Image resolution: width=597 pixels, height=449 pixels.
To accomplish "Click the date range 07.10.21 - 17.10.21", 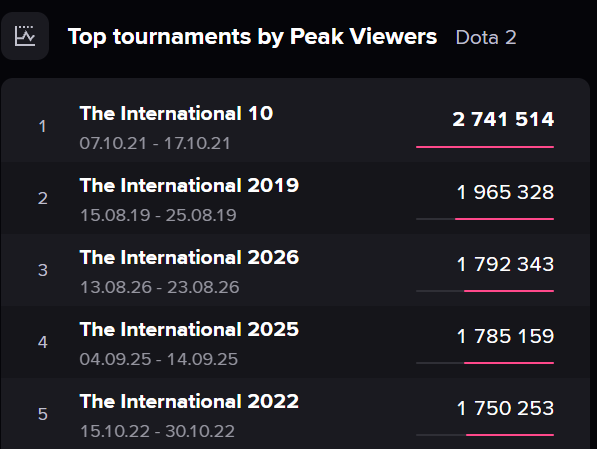I will click(x=155, y=144).
